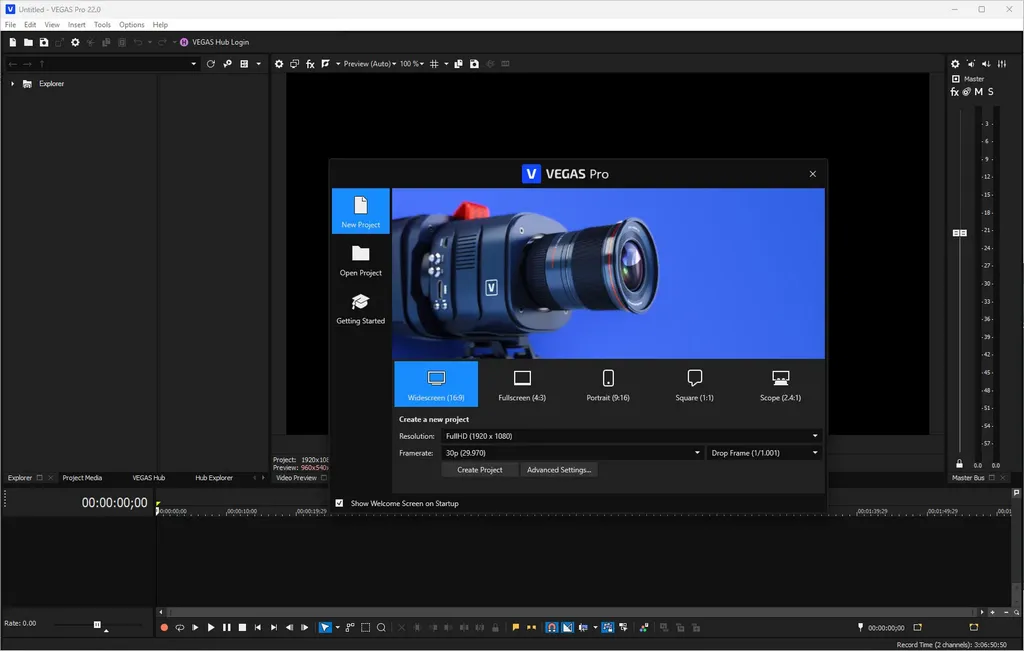Select the Zoom magnifier tool
The image size is (1024, 651).
coord(381,627)
